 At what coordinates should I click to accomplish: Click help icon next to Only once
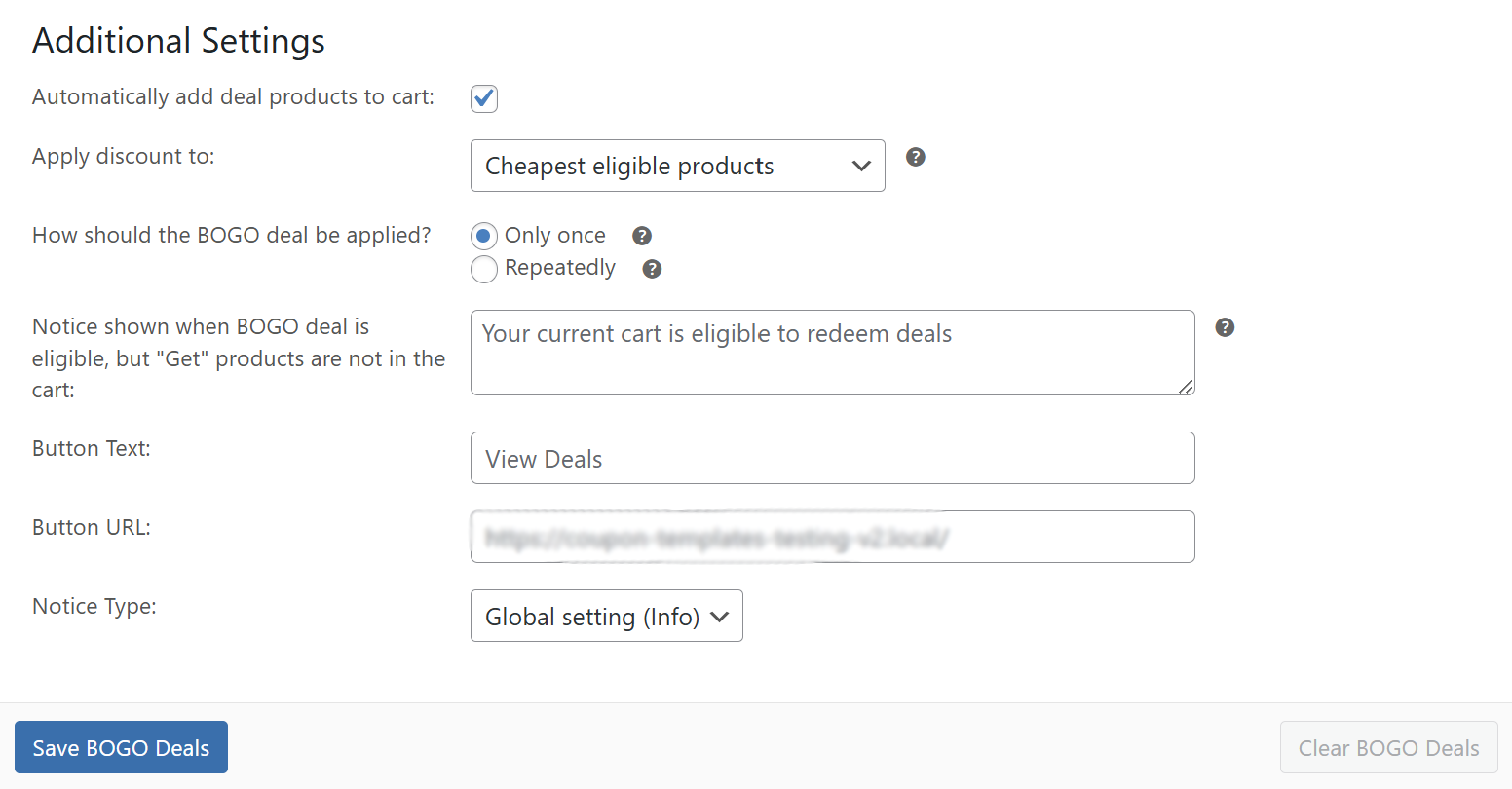pos(641,236)
